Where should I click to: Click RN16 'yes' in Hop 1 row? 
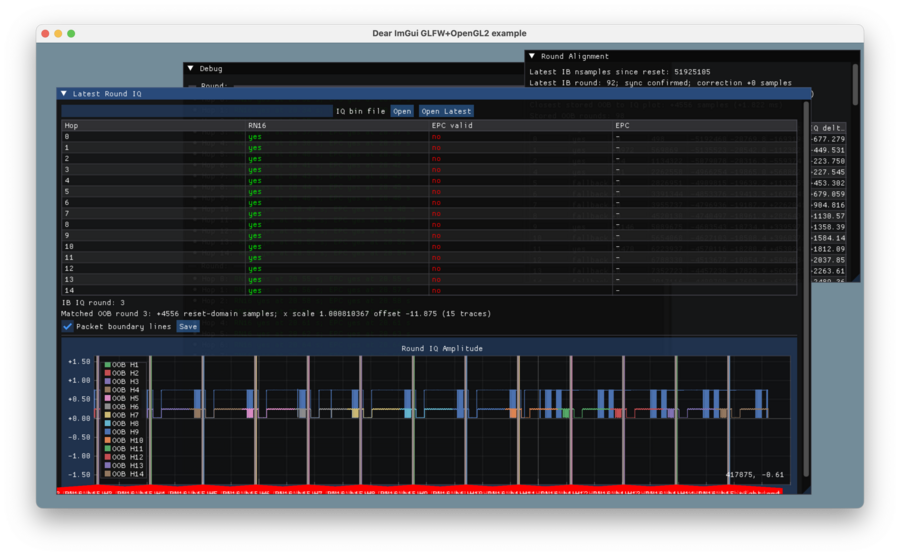[x=255, y=148]
